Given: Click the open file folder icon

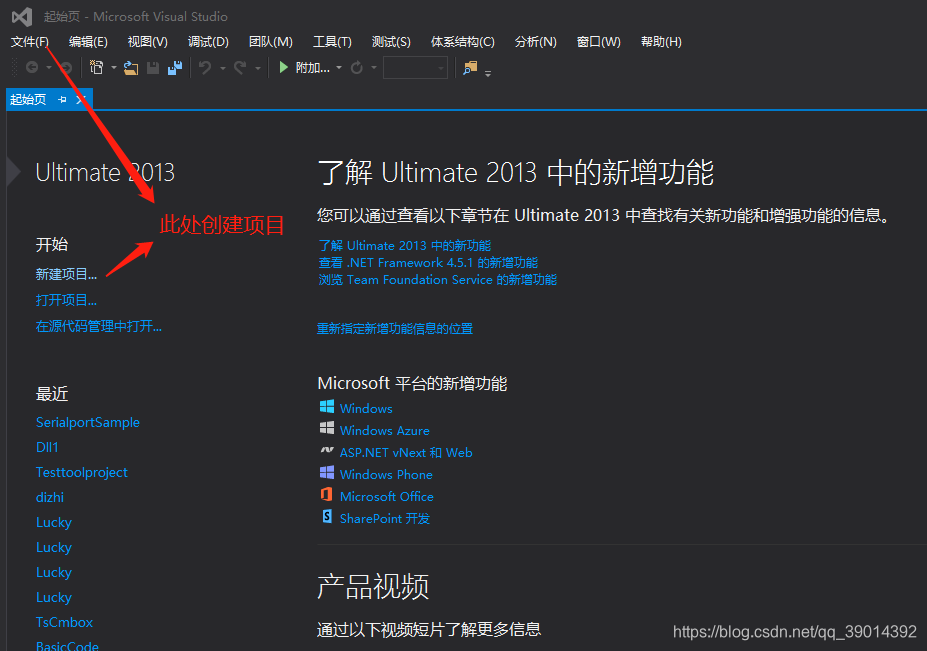Looking at the screenshot, I should 131,68.
